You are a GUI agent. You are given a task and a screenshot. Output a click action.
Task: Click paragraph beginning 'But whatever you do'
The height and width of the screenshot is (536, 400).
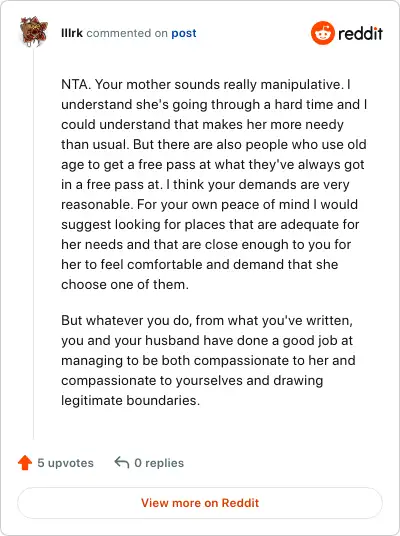coord(209,360)
